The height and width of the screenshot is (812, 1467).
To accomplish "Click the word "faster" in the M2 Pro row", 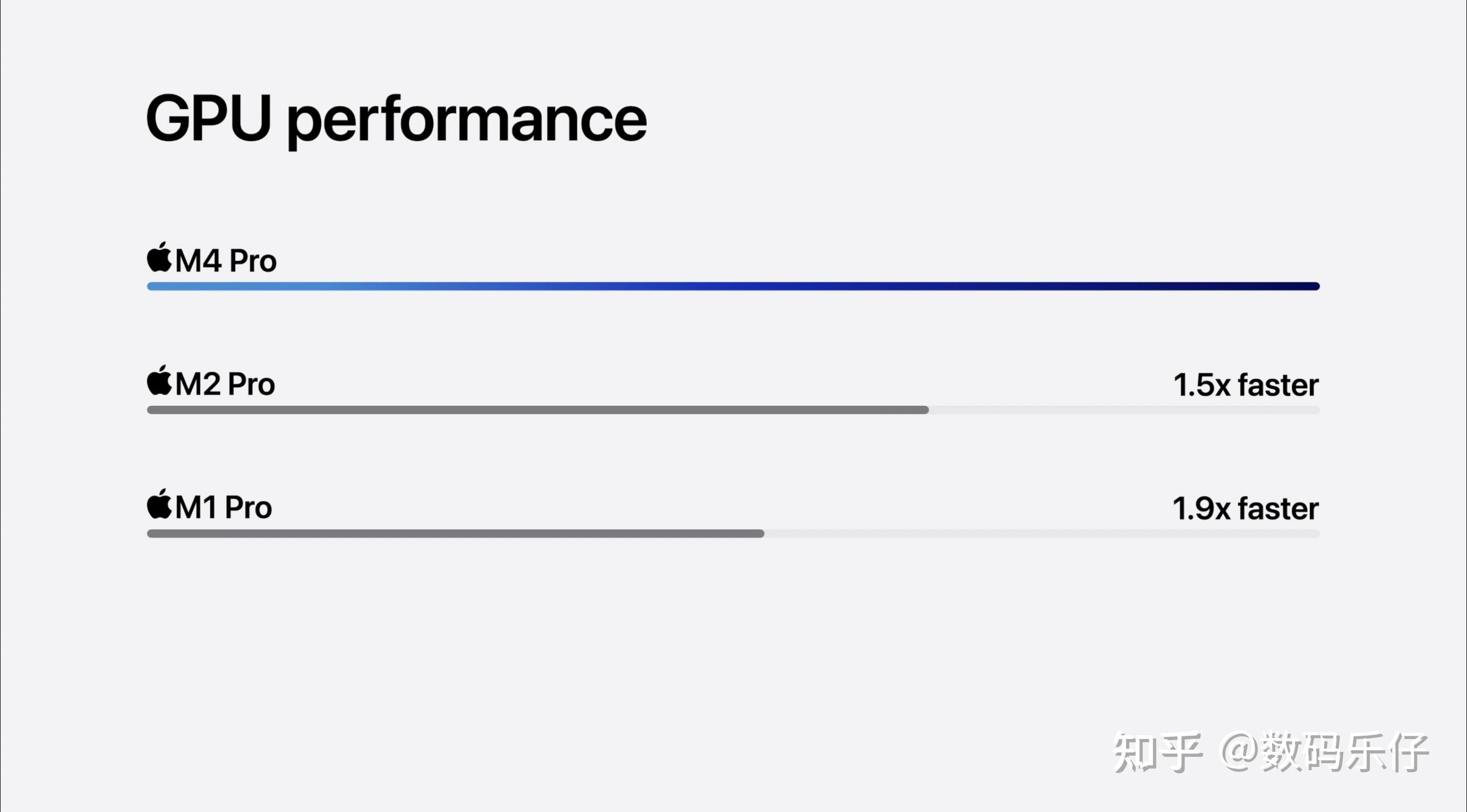I will pos(1278,385).
